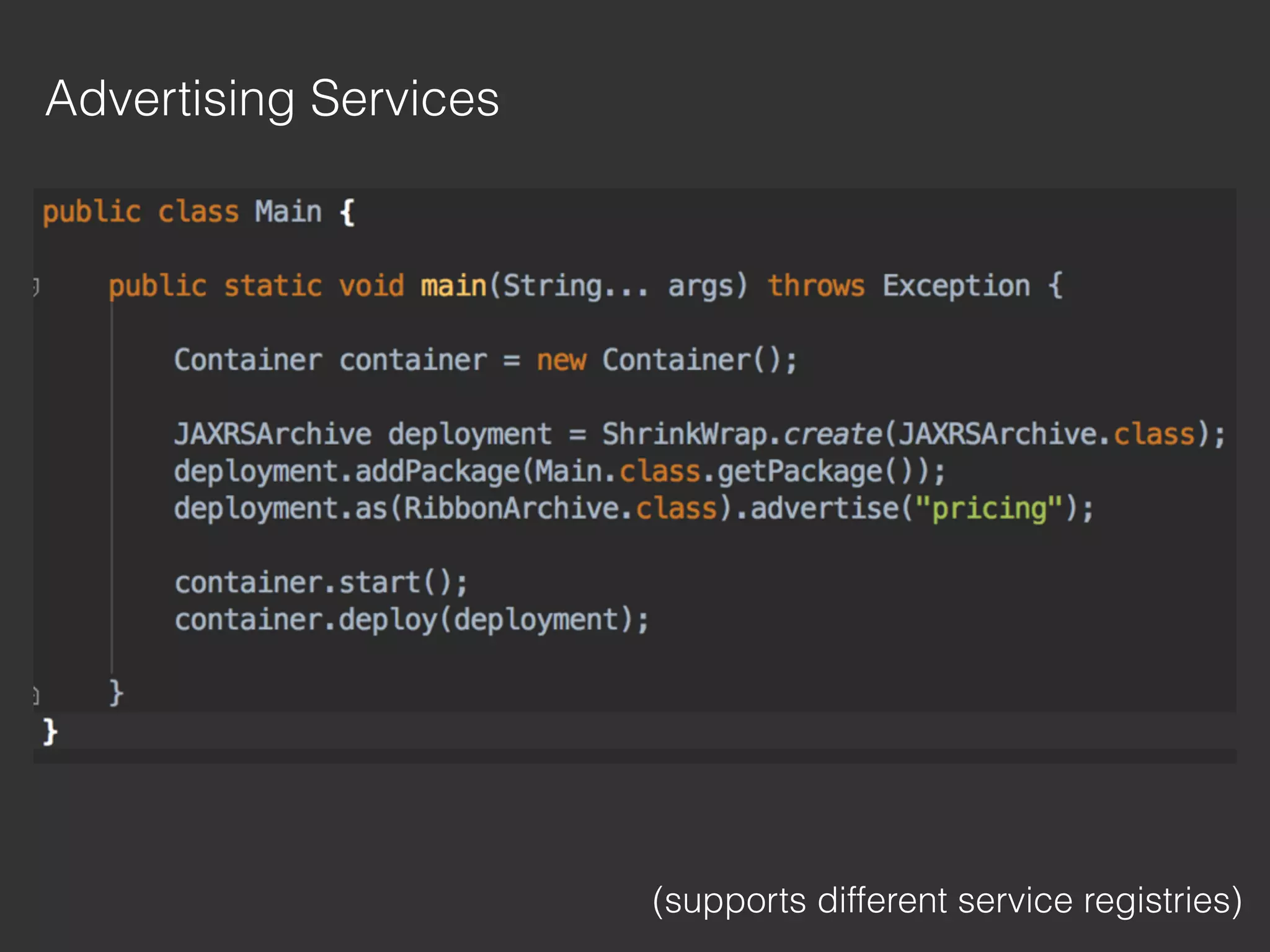1270x952 pixels.
Task: Click the 'Advertising Services' slide title
Action: pyautogui.click(x=272, y=99)
